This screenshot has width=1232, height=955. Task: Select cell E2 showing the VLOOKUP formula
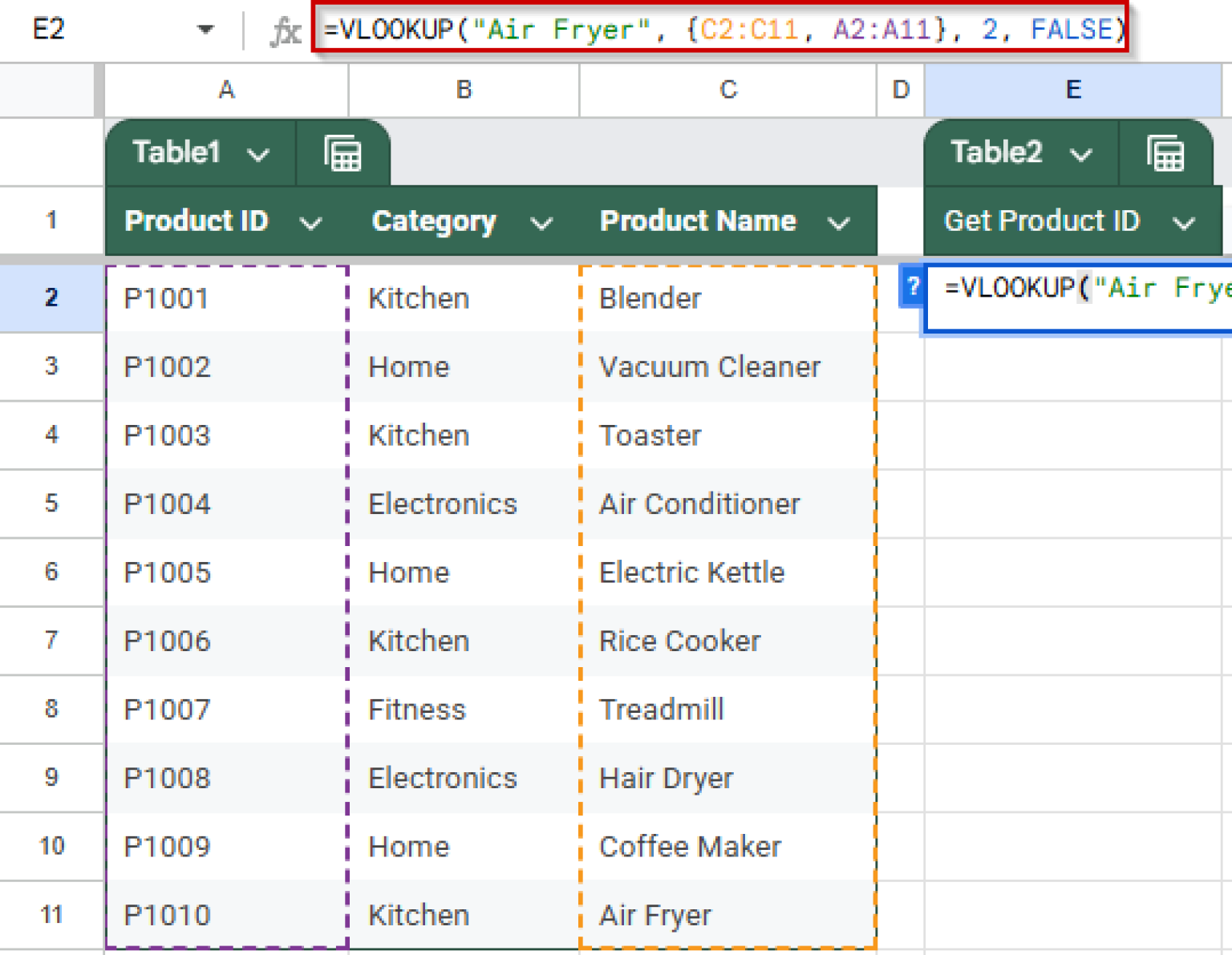(x=1075, y=297)
